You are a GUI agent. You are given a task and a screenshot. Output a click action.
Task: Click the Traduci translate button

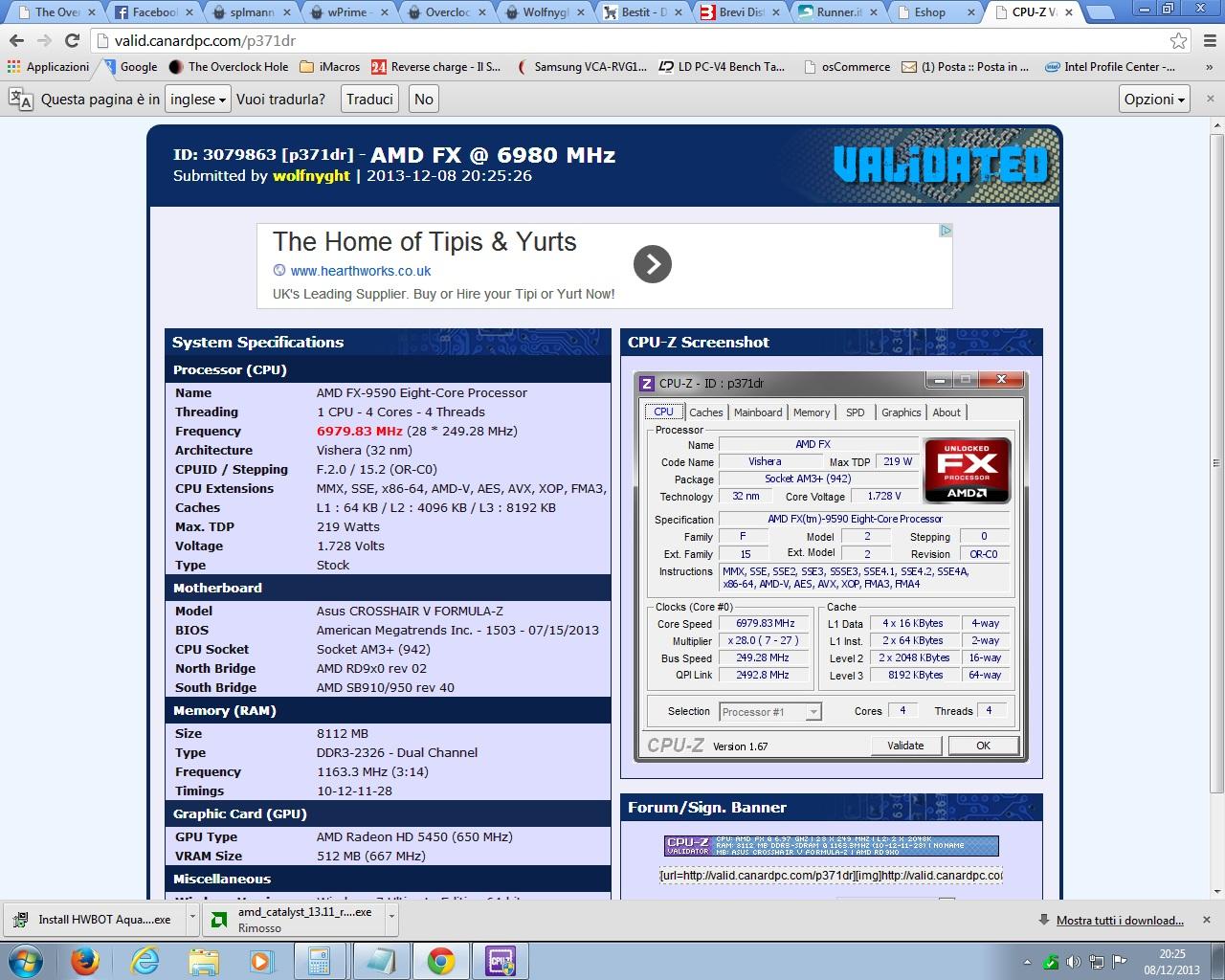click(369, 100)
